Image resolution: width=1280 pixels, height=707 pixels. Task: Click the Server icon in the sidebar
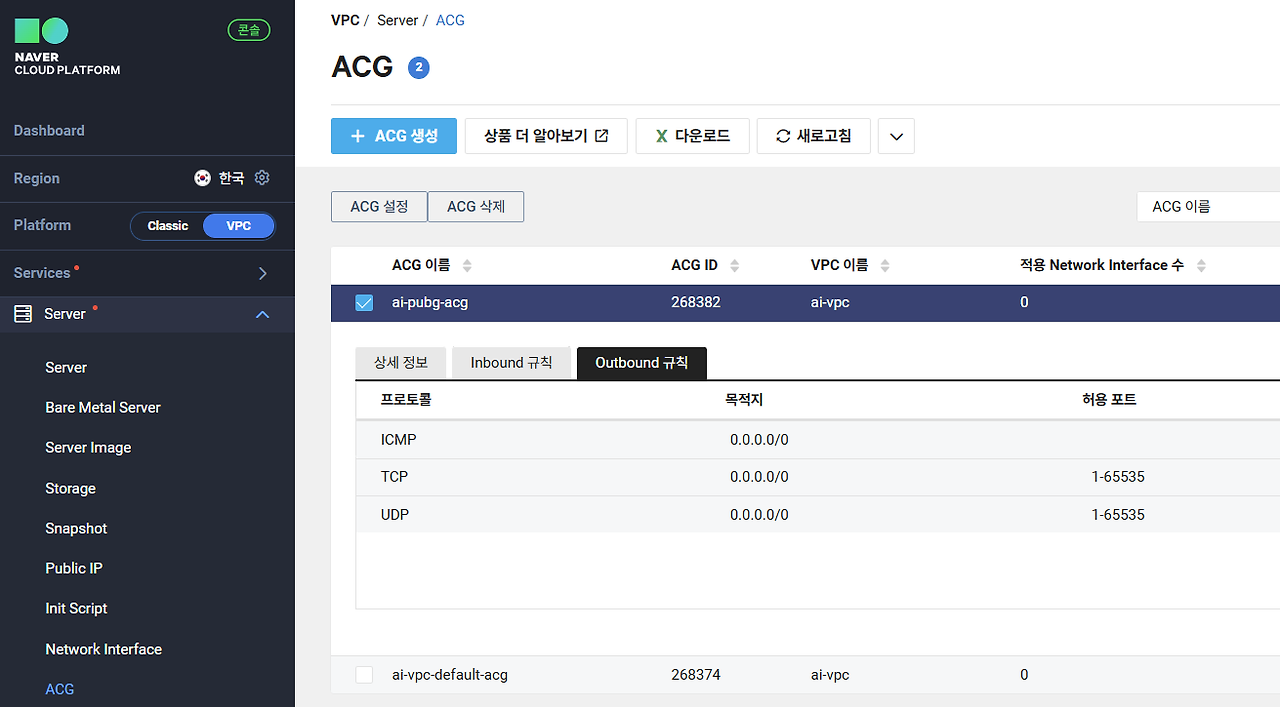pyautogui.click(x=22, y=313)
